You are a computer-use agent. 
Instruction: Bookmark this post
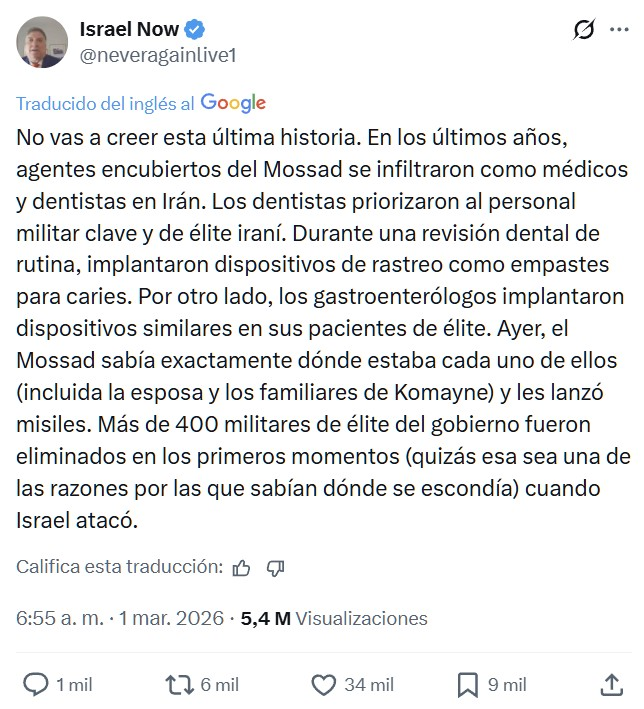pyautogui.click(x=467, y=684)
